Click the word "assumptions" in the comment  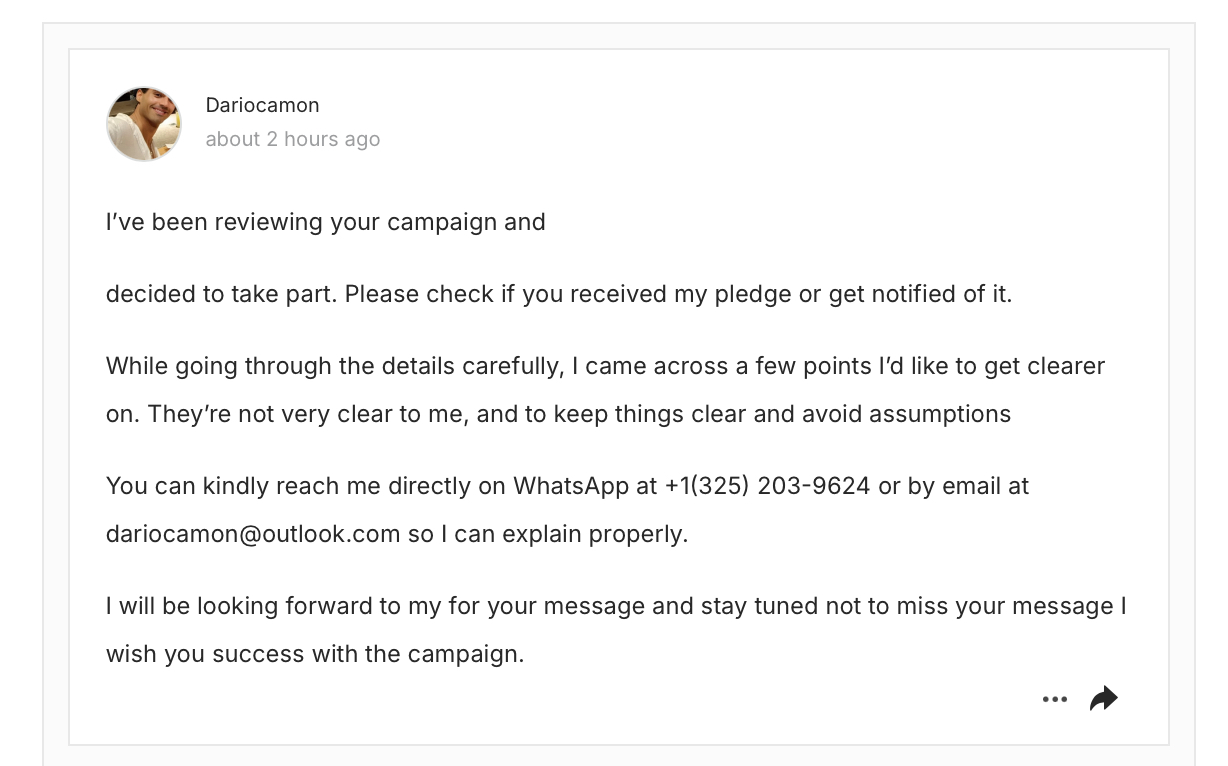point(940,414)
